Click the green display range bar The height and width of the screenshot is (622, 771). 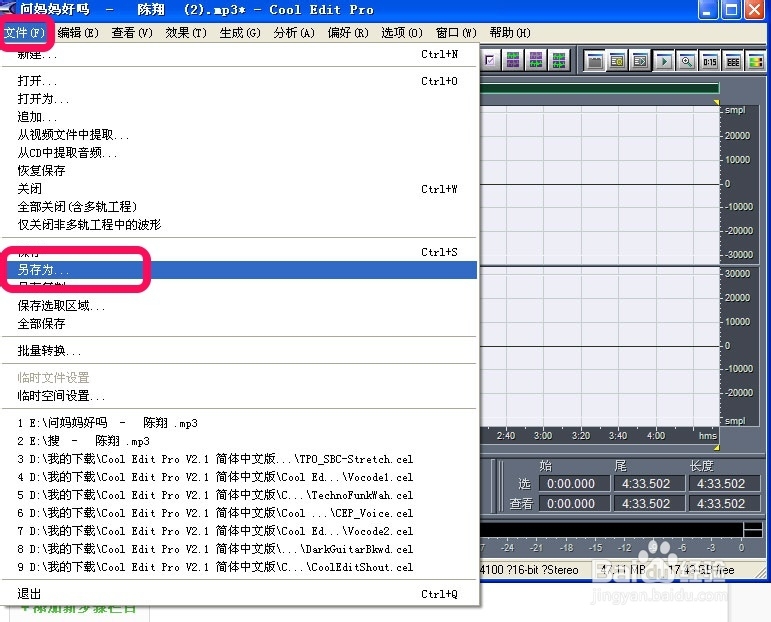pos(600,89)
